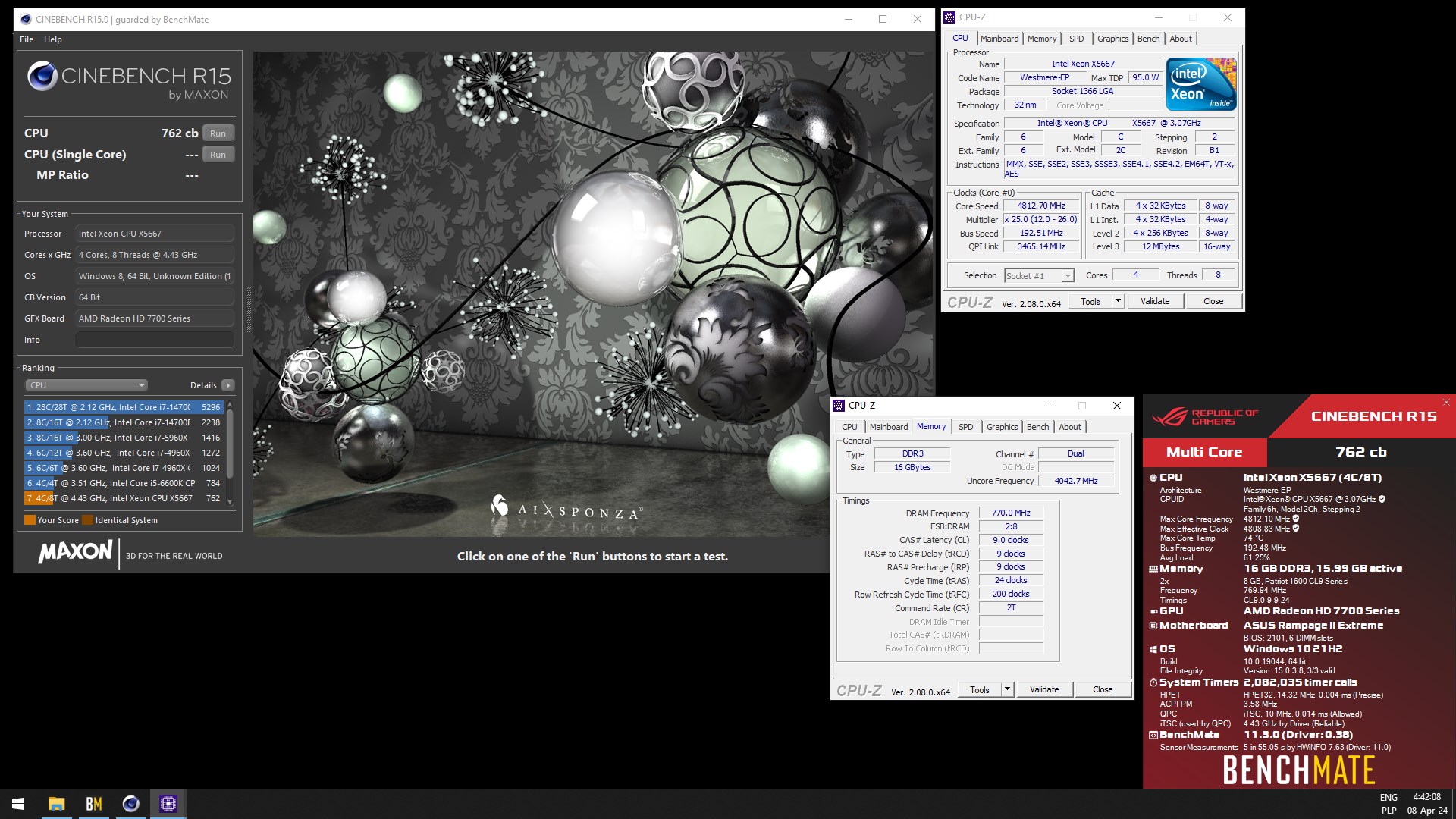Click the Multi Core label in BenchMate
Viewport: 1456px width, 819px height.
pyautogui.click(x=1204, y=452)
